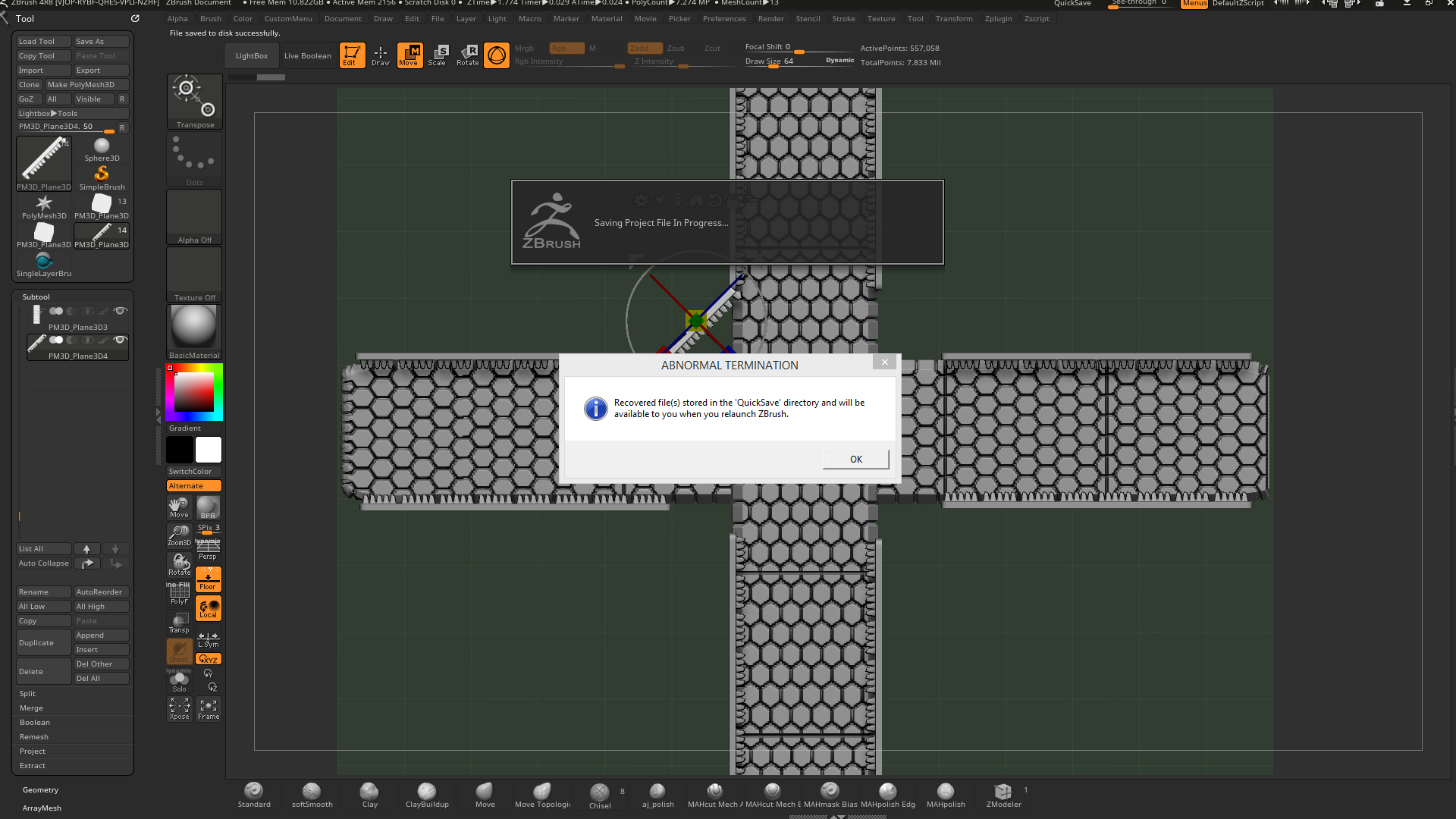Close the Abnormal Termination dialog

pos(884,362)
